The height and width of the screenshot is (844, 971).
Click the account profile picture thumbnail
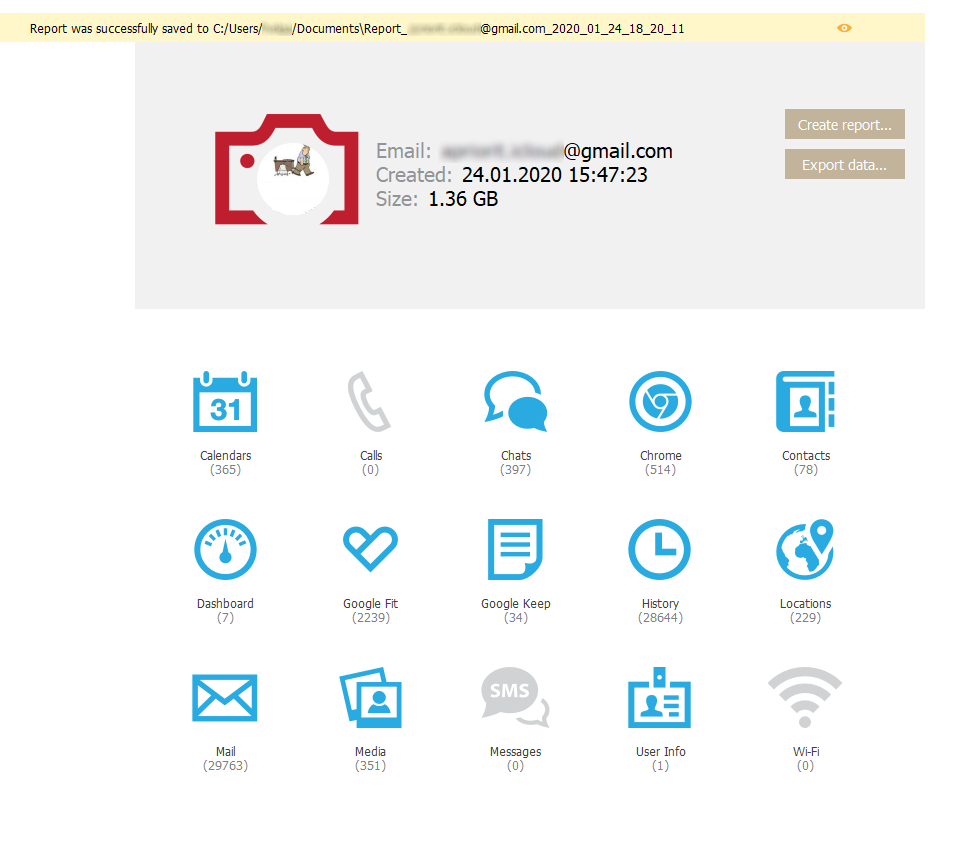(x=295, y=164)
